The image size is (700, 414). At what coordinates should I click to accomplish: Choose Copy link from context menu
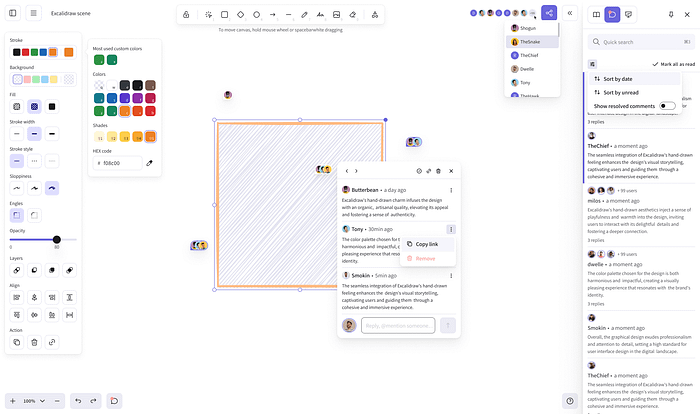427,244
